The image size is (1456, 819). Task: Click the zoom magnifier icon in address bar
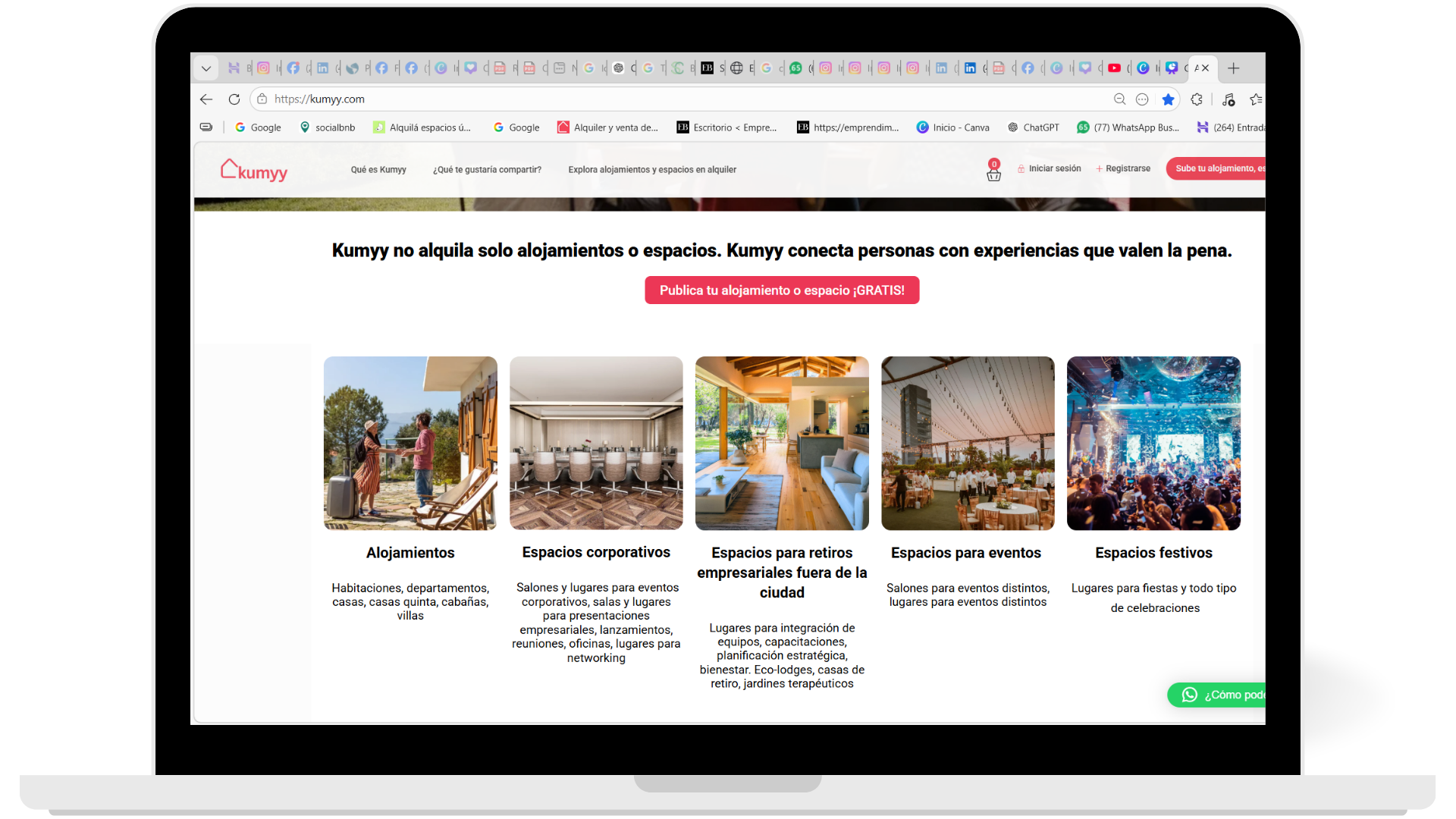click(x=1119, y=99)
